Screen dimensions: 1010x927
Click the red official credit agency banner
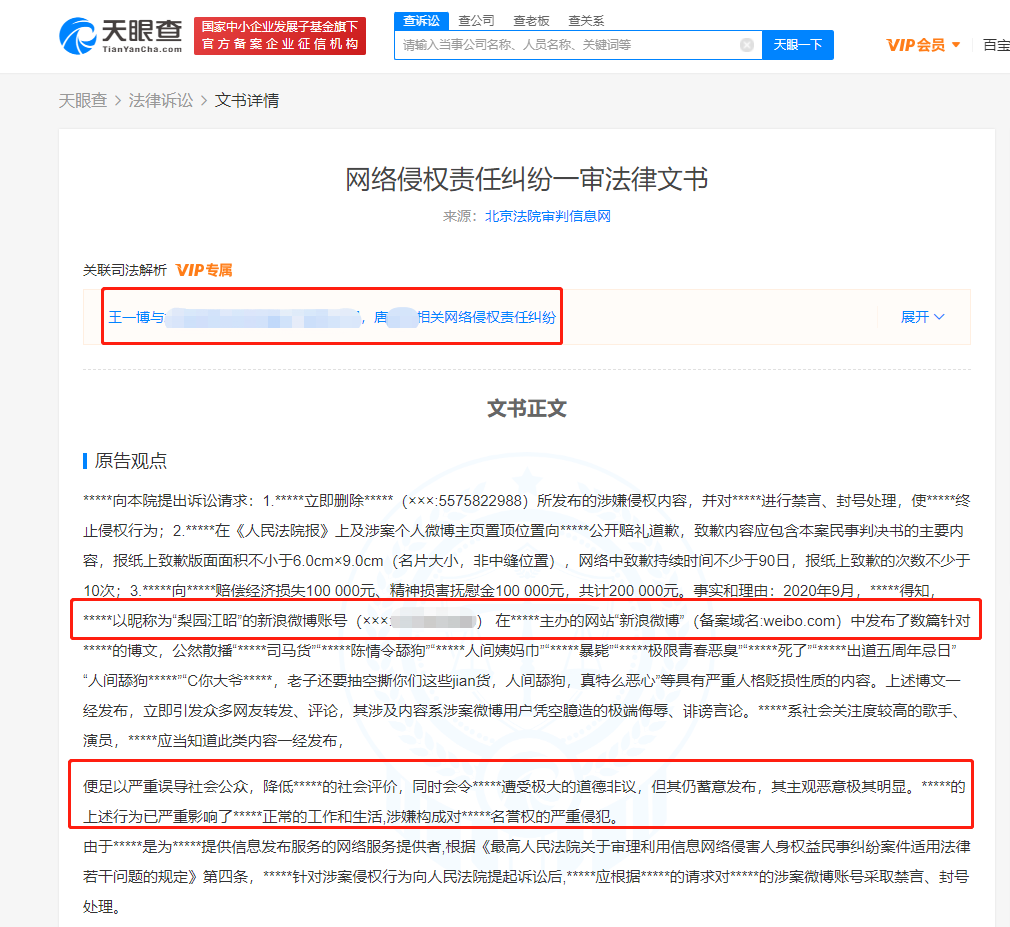click(280, 35)
